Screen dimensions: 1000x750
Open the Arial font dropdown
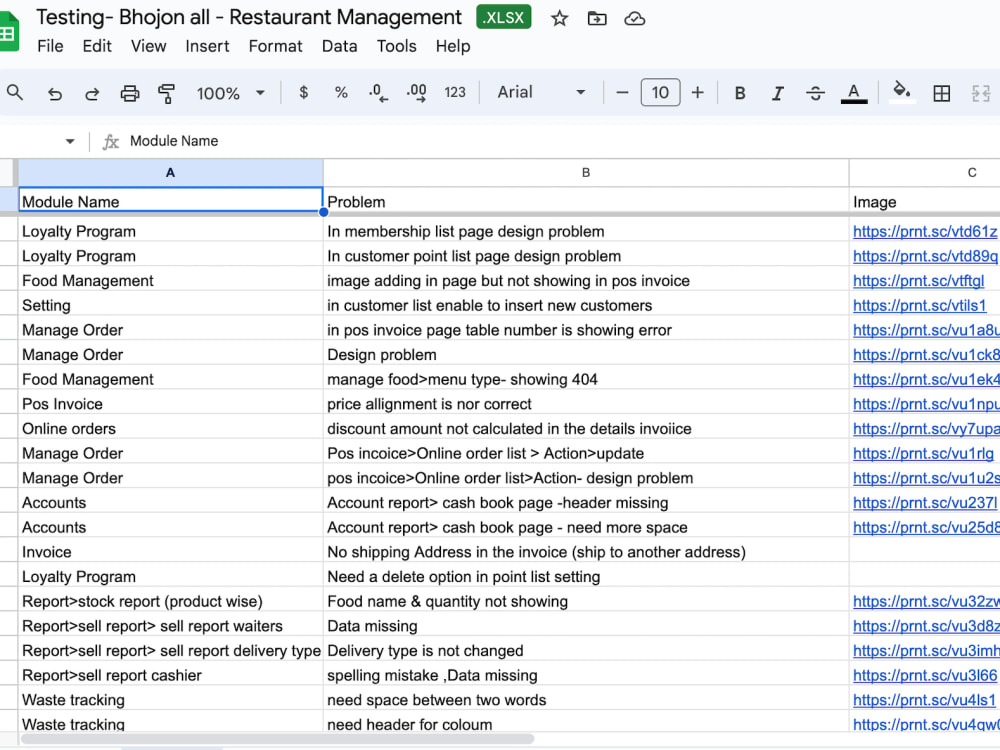tap(541, 92)
